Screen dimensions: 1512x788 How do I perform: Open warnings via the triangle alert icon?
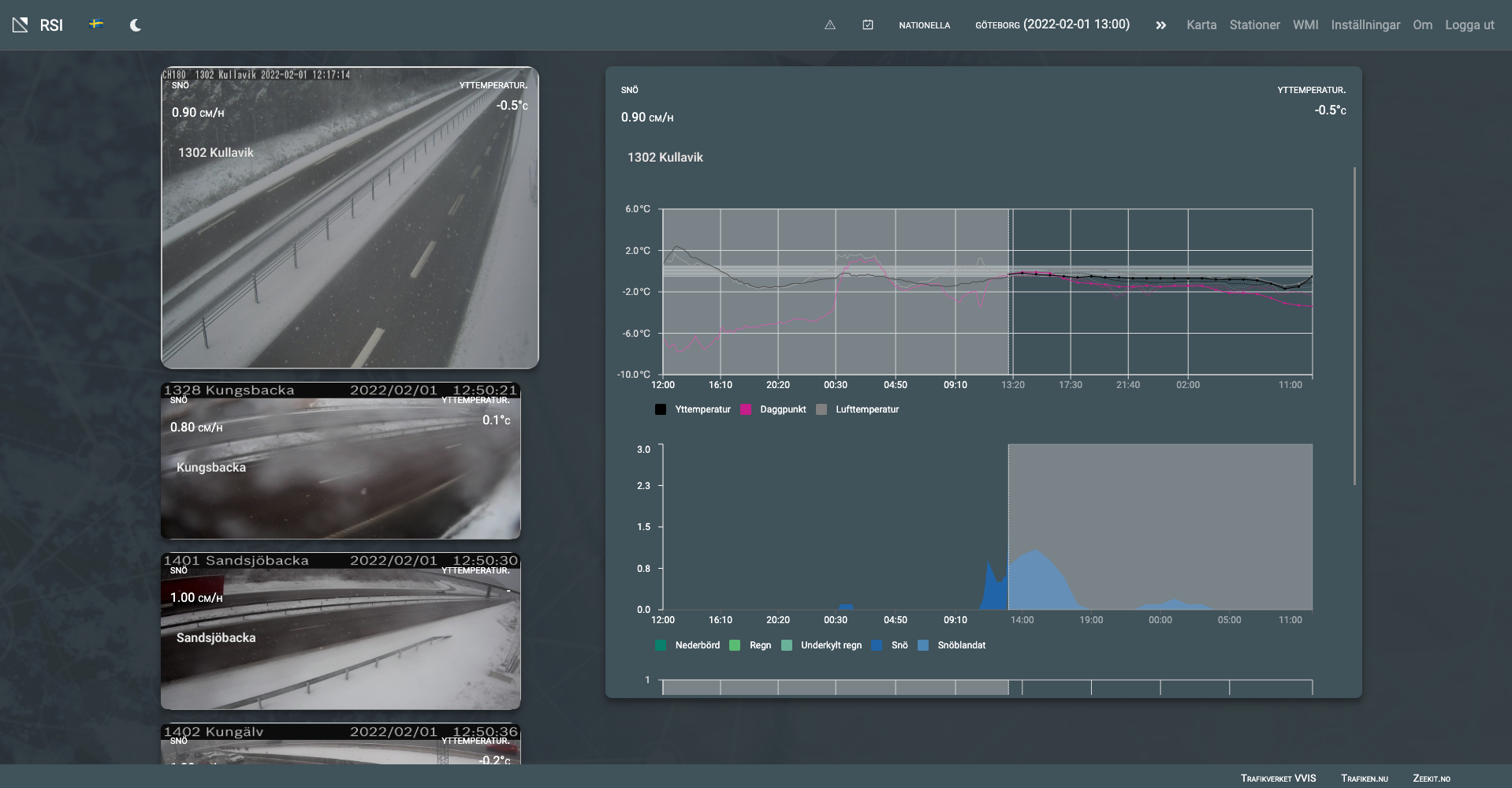tap(829, 25)
